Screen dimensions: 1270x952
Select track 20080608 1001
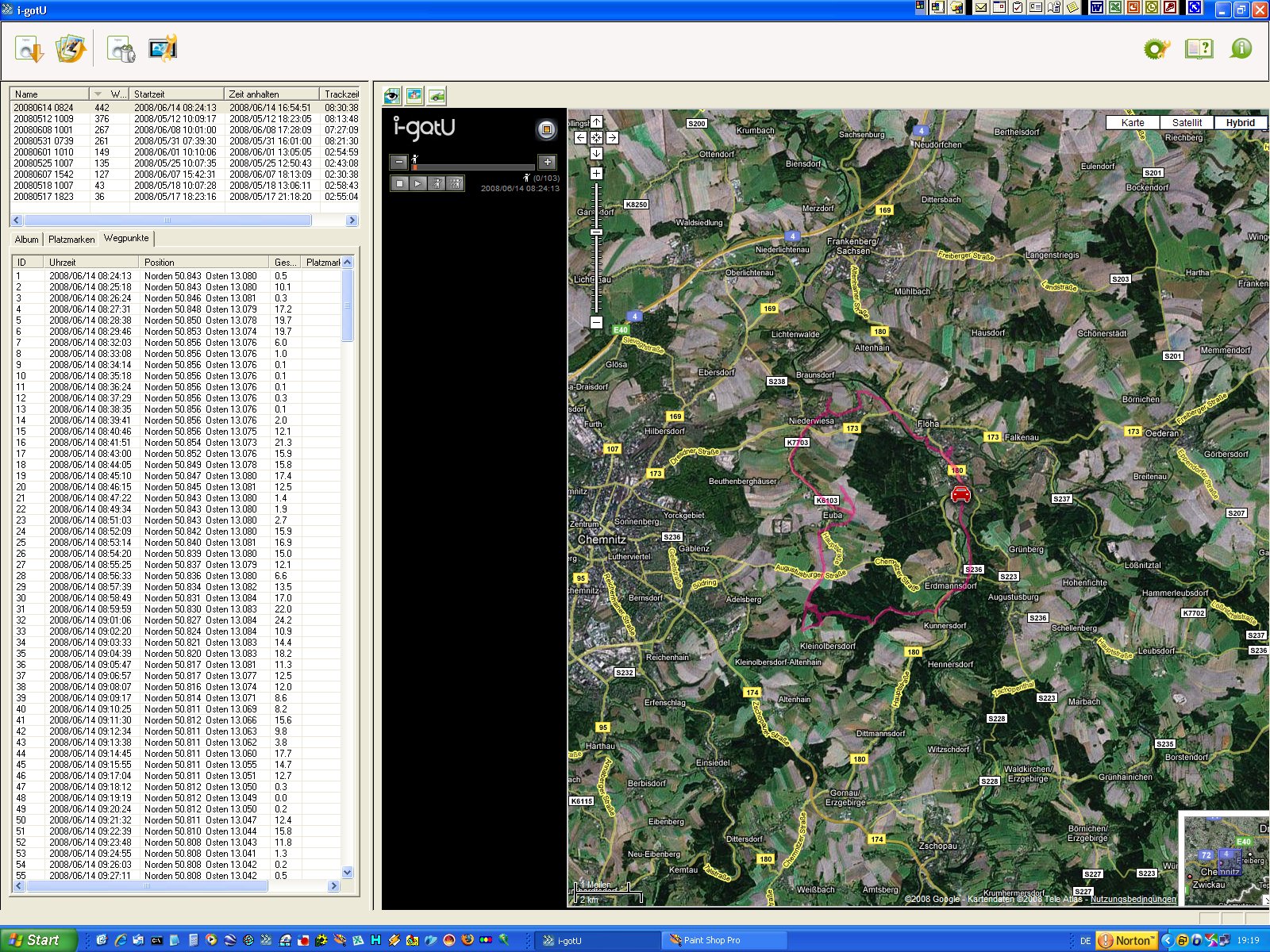click(185, 129)
